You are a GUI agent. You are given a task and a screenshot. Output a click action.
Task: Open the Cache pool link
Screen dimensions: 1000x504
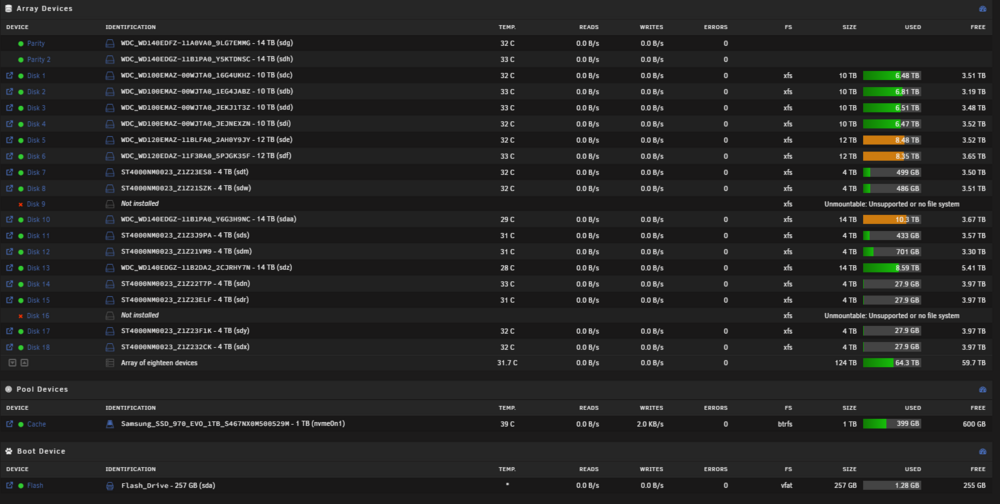coord(36,424)
